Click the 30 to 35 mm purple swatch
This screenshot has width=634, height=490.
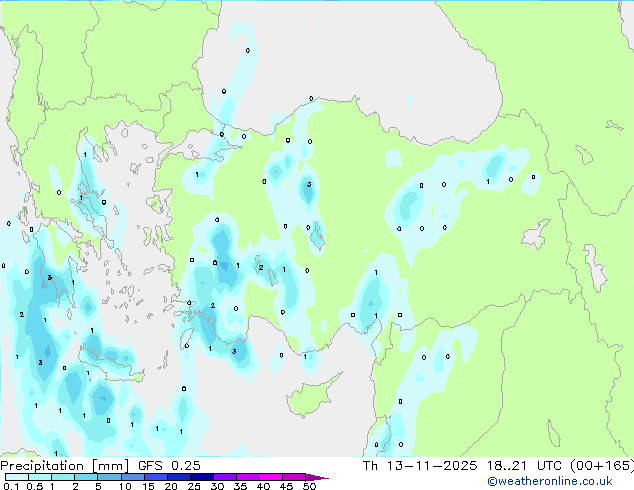(x=224, y=477)
